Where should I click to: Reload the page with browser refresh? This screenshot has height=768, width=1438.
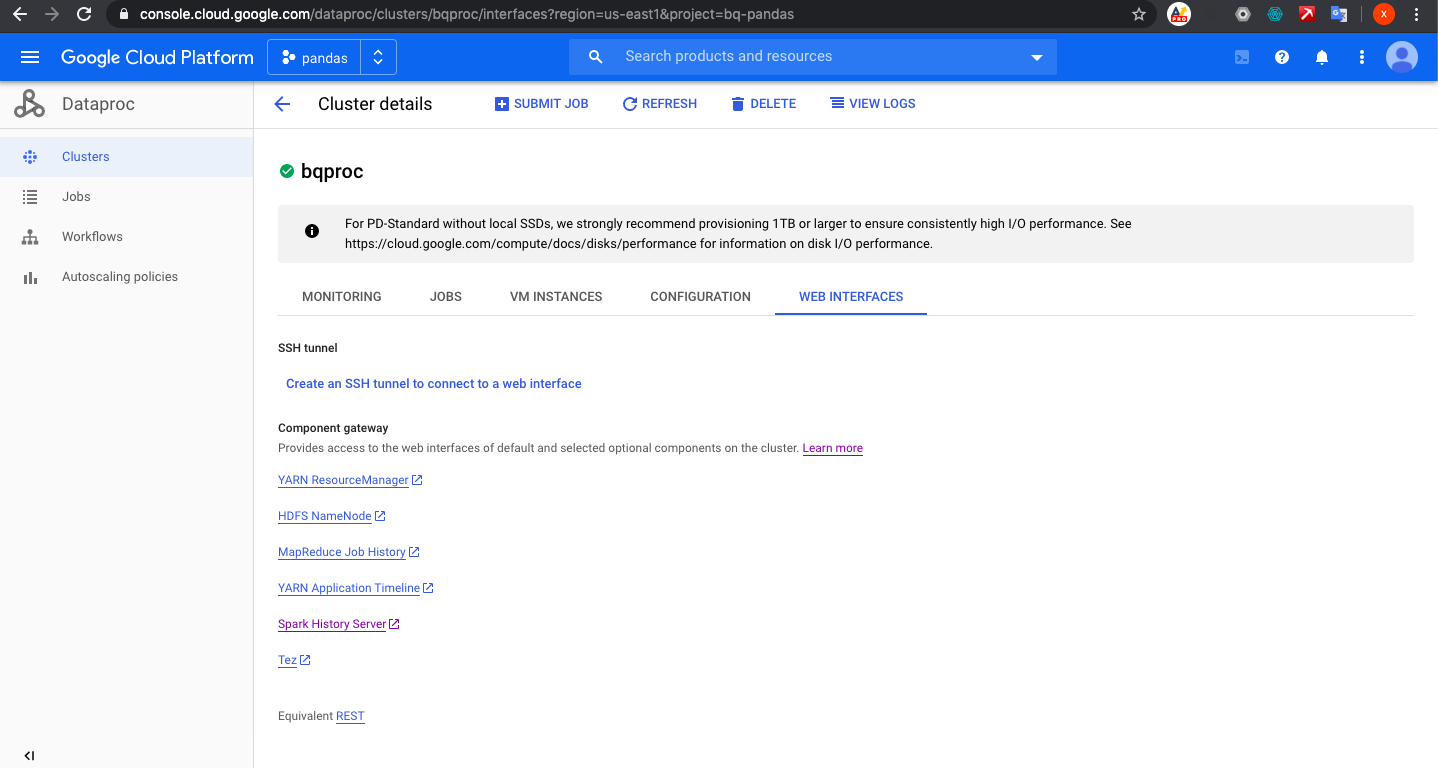pos(84,14)
